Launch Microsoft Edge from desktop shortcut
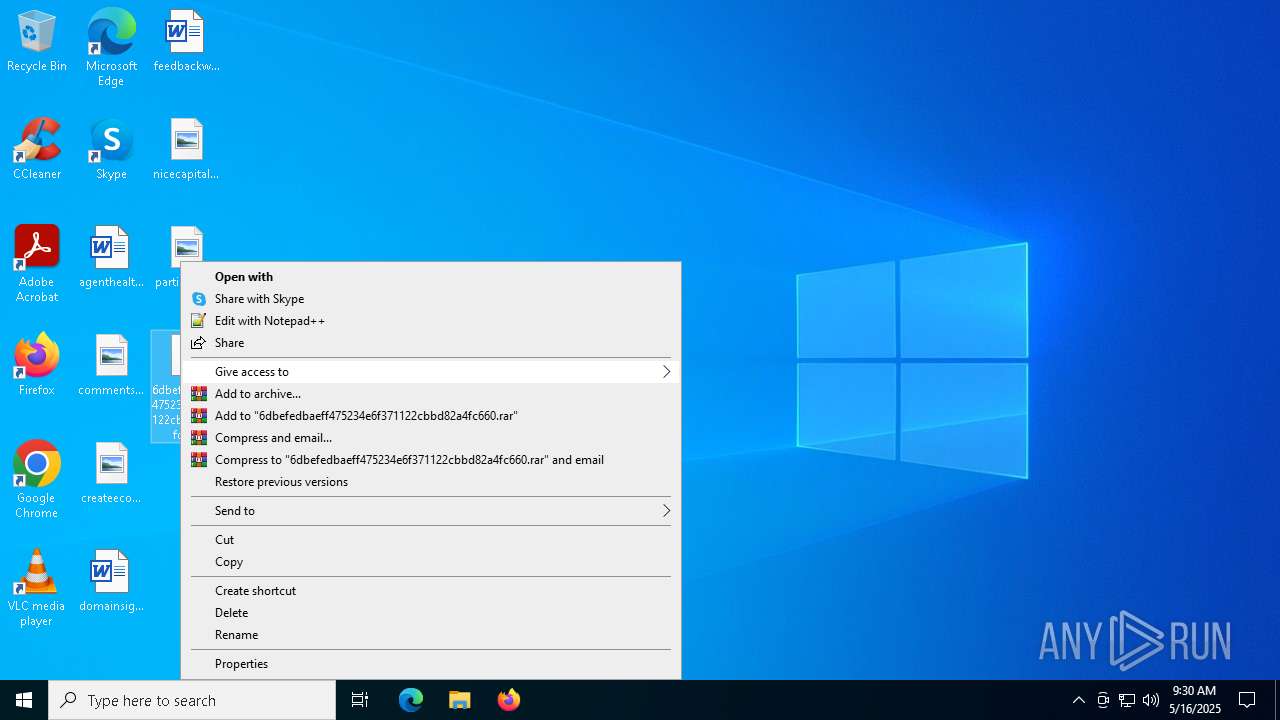 pyautogui.click(x=111, y=47)
